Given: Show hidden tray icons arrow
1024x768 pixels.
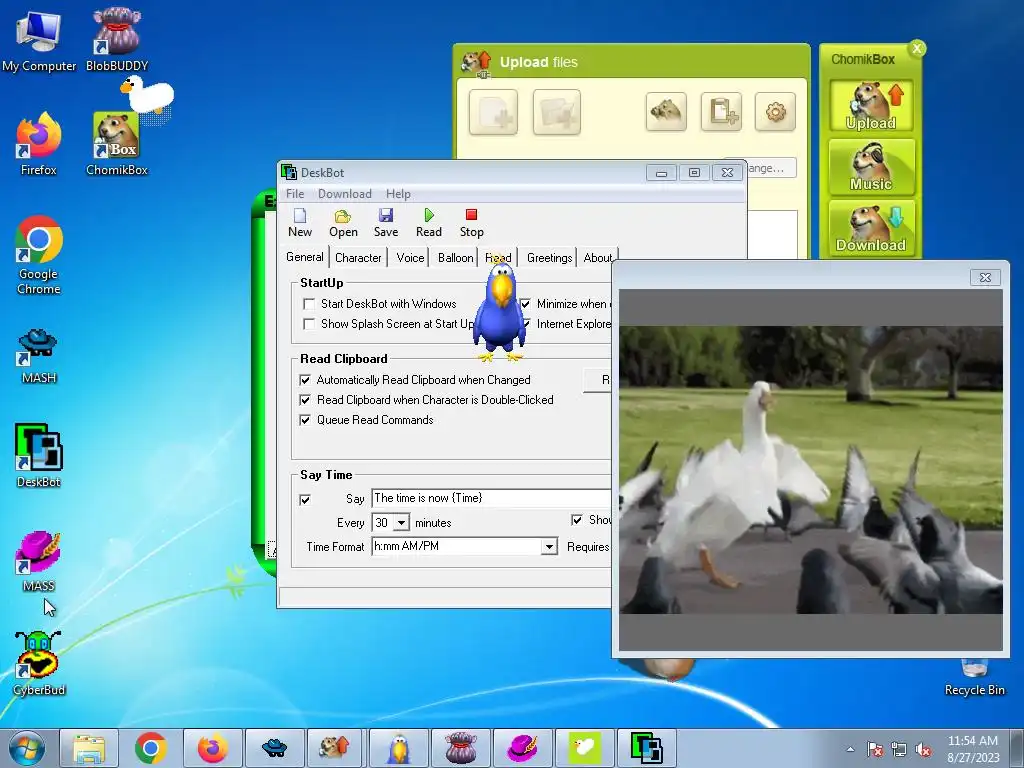Looking at the screenshot, I should coord(850,749).
